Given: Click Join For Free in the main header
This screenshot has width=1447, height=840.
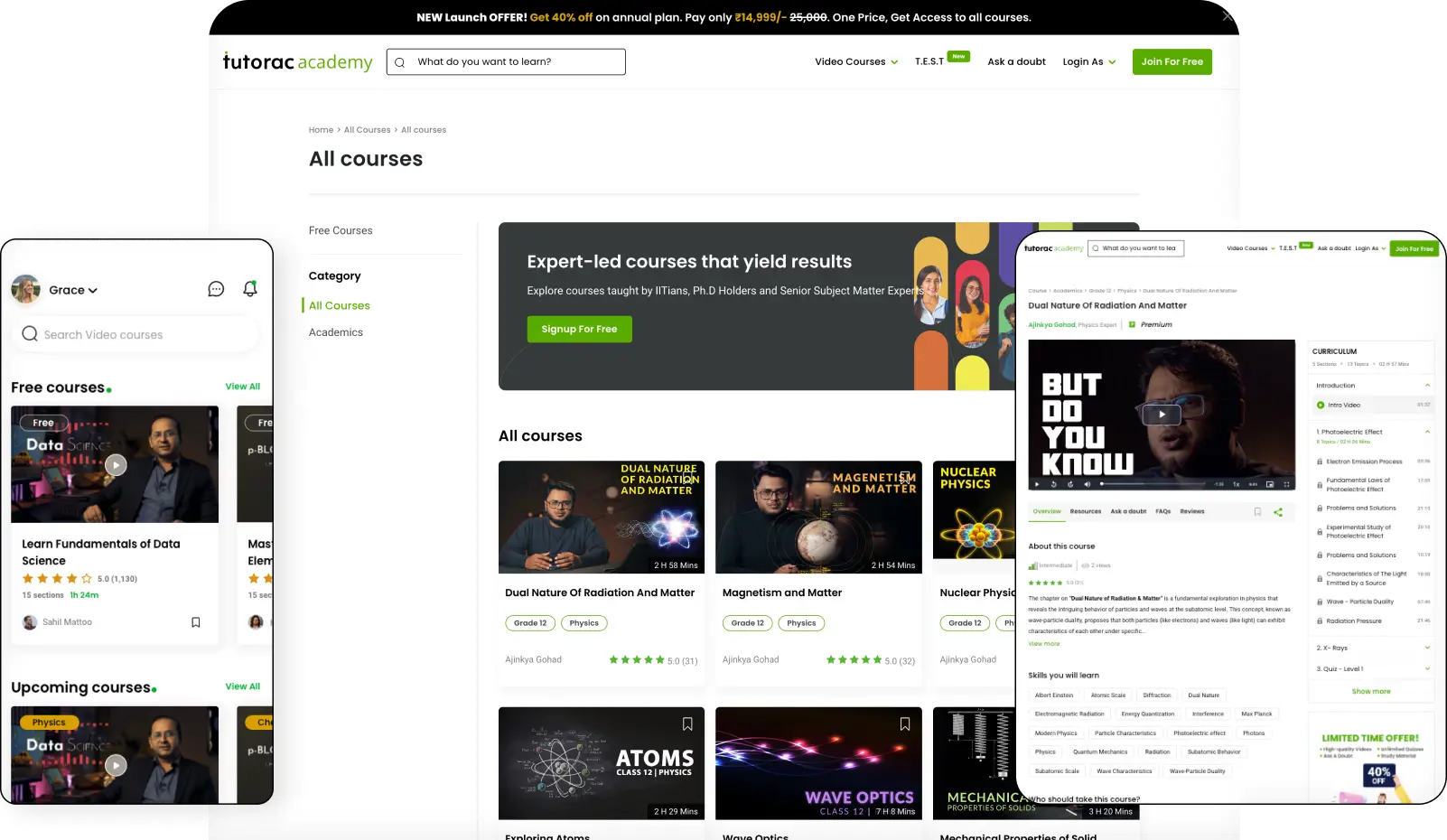Looking at the screenshot, I should click(x=1172, y=62).
